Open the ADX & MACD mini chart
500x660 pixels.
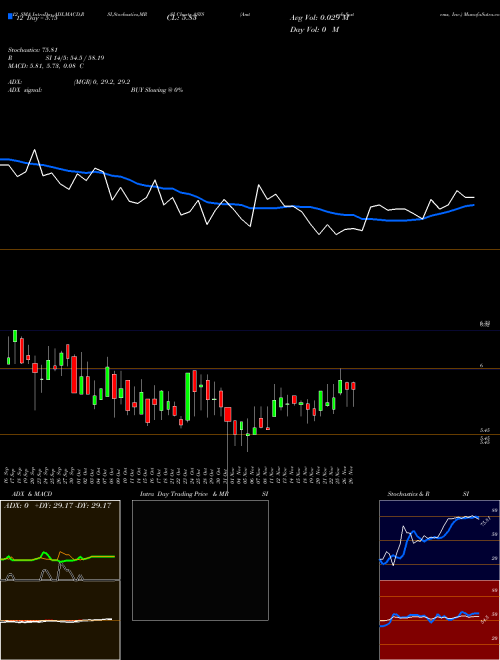click(x=60, y=580)
